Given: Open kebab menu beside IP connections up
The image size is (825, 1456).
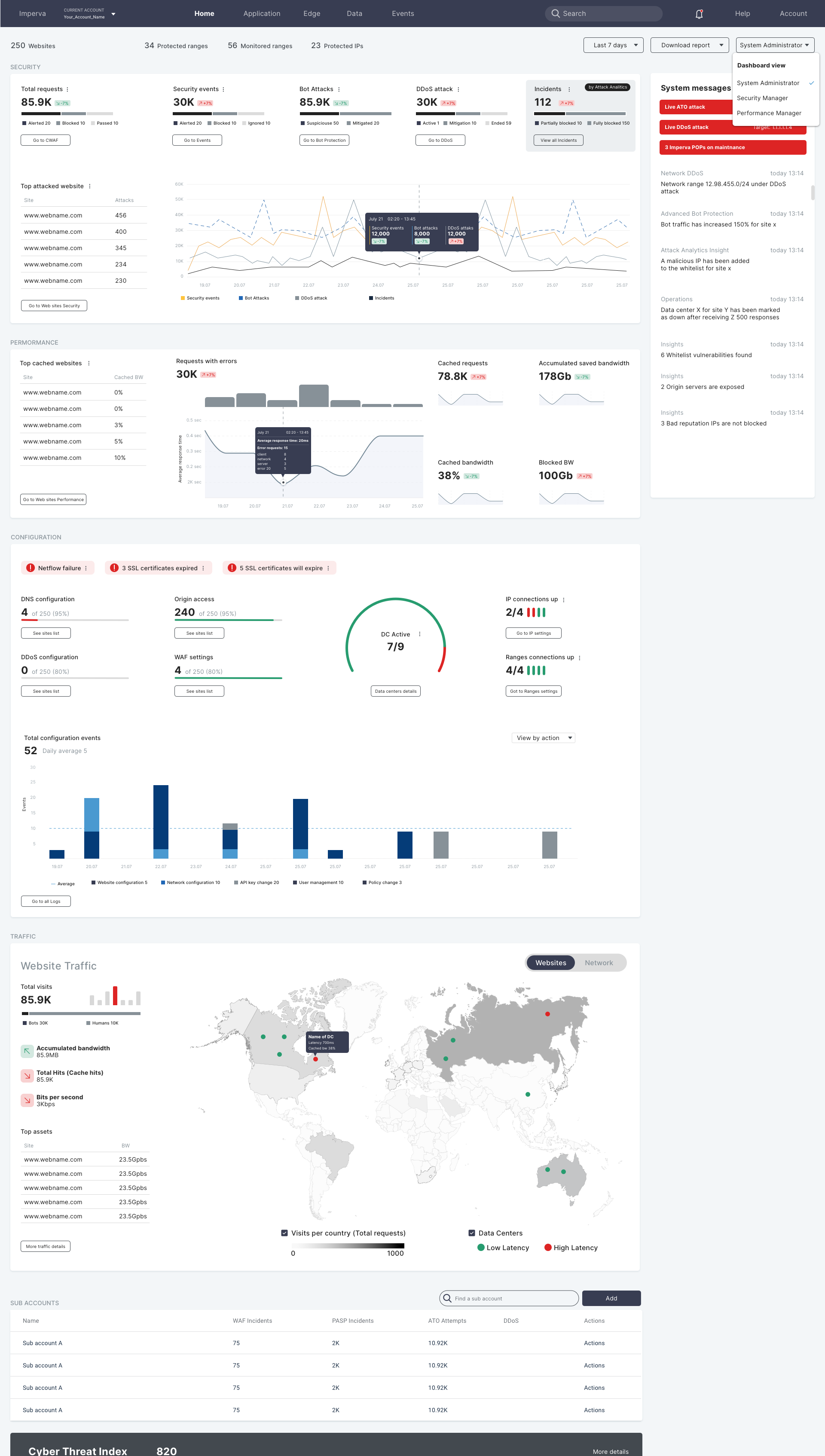Looking at the screenshot, I should pyautogui.click(x=563, y=600).
